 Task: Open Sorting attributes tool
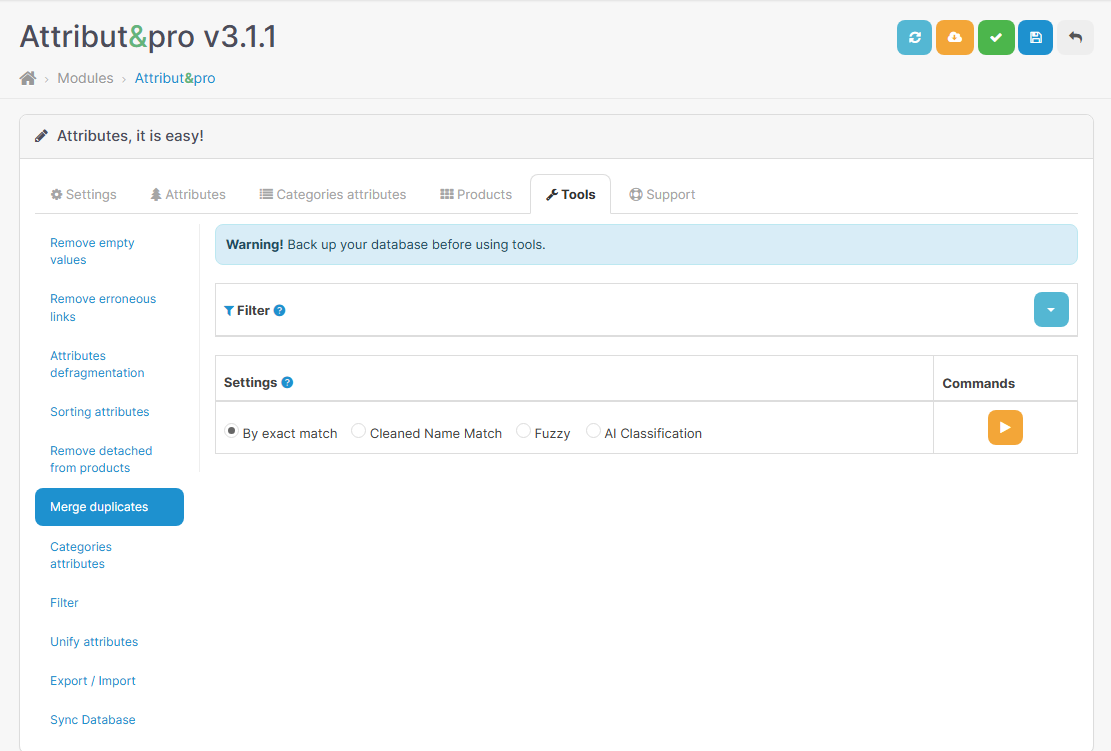[100, 412]
